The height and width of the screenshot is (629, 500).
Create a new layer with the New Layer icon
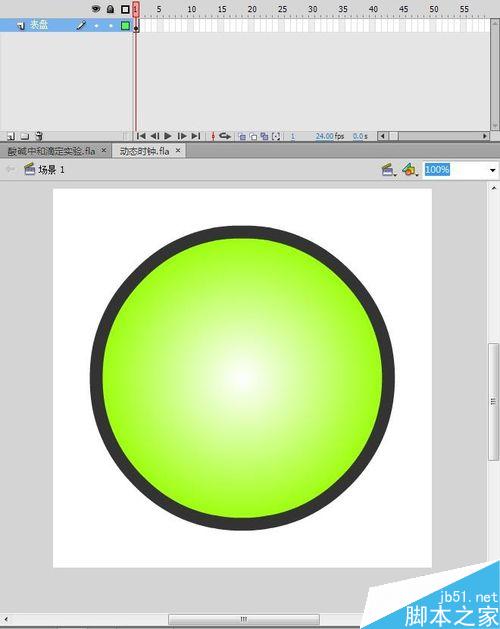point(11,136)
